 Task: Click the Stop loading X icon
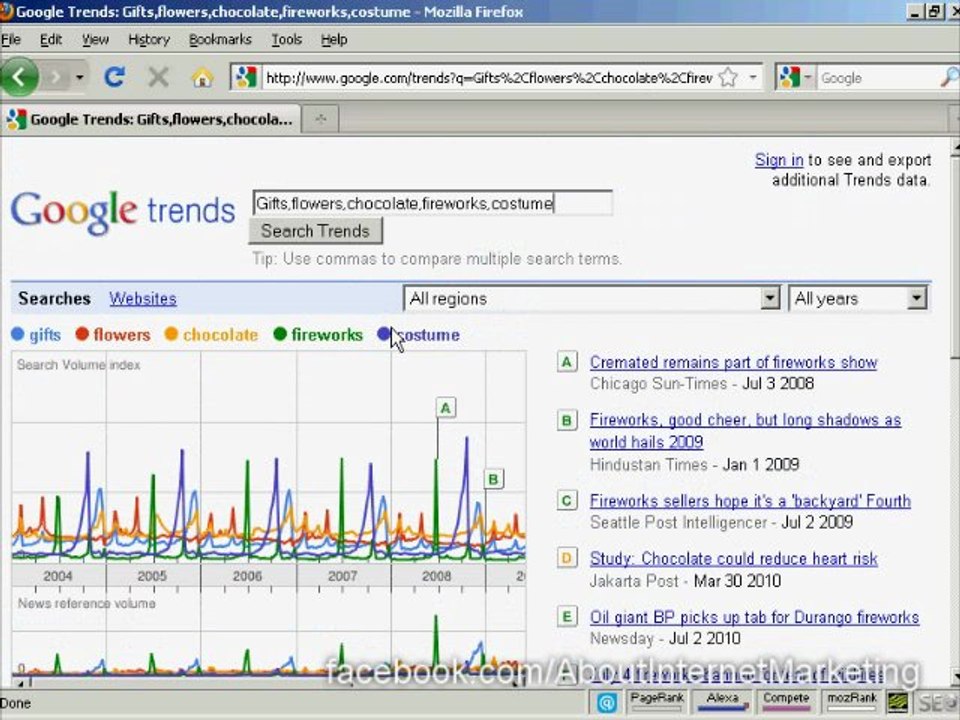coord(158,77)
